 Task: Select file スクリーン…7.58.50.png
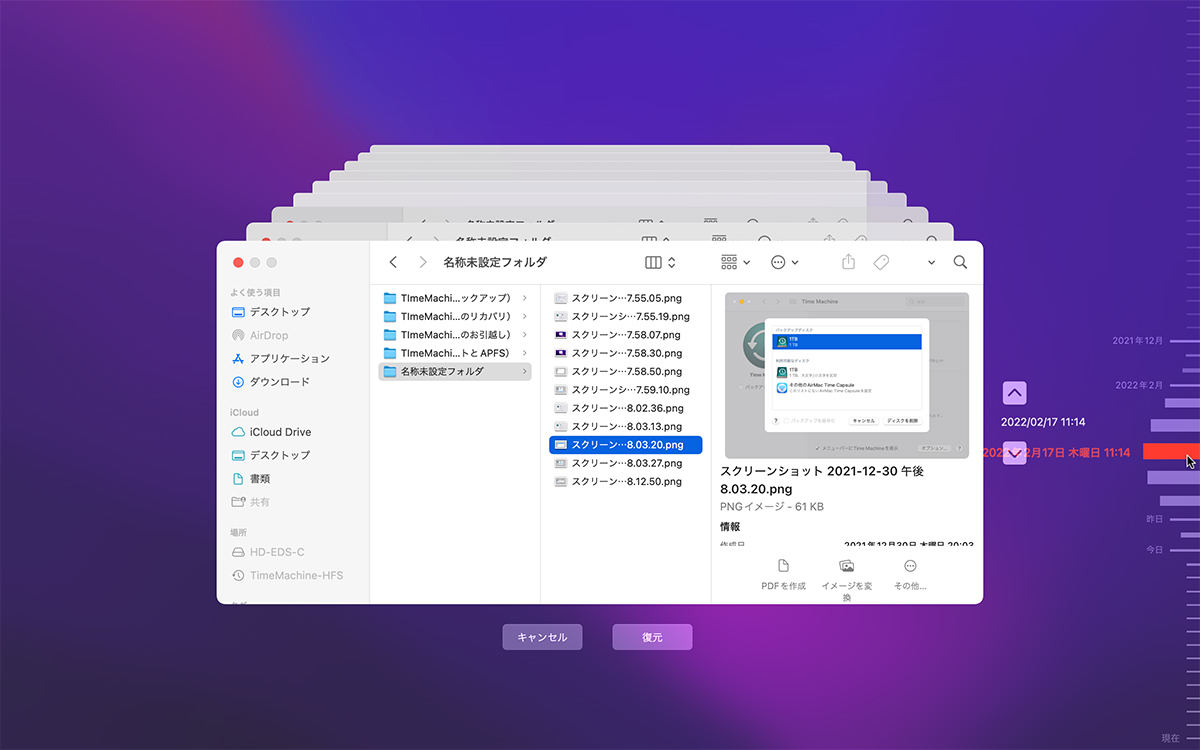[x=626, y=371]
